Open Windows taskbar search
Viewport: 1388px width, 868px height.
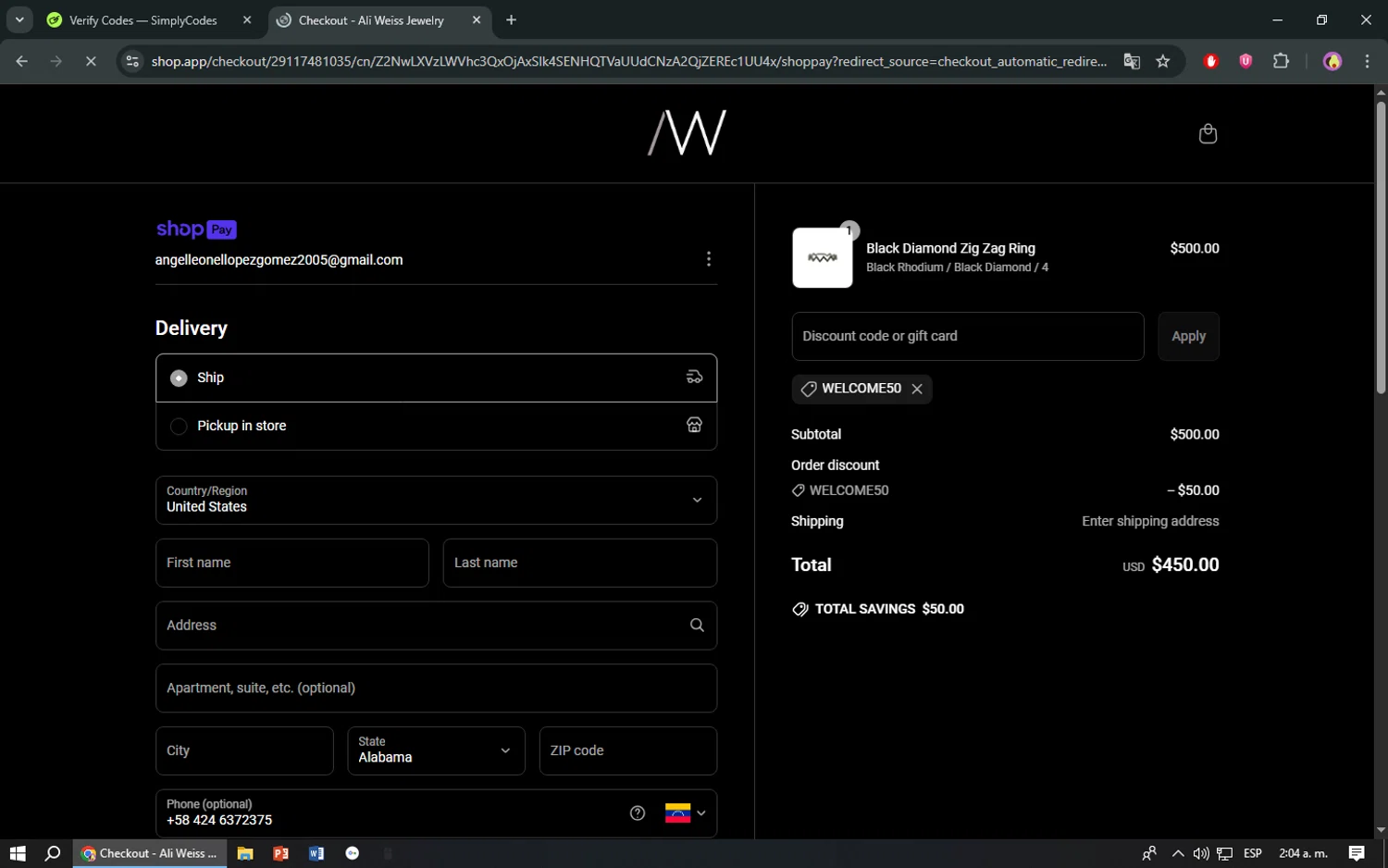53,853
